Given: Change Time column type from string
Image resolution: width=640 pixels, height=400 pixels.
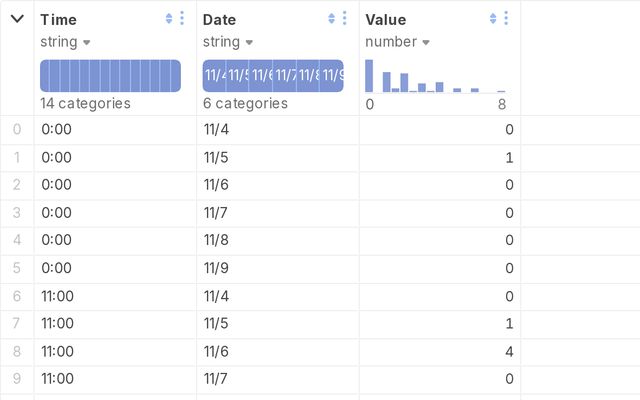Looking at the screenshot, I should coord(65,42).
